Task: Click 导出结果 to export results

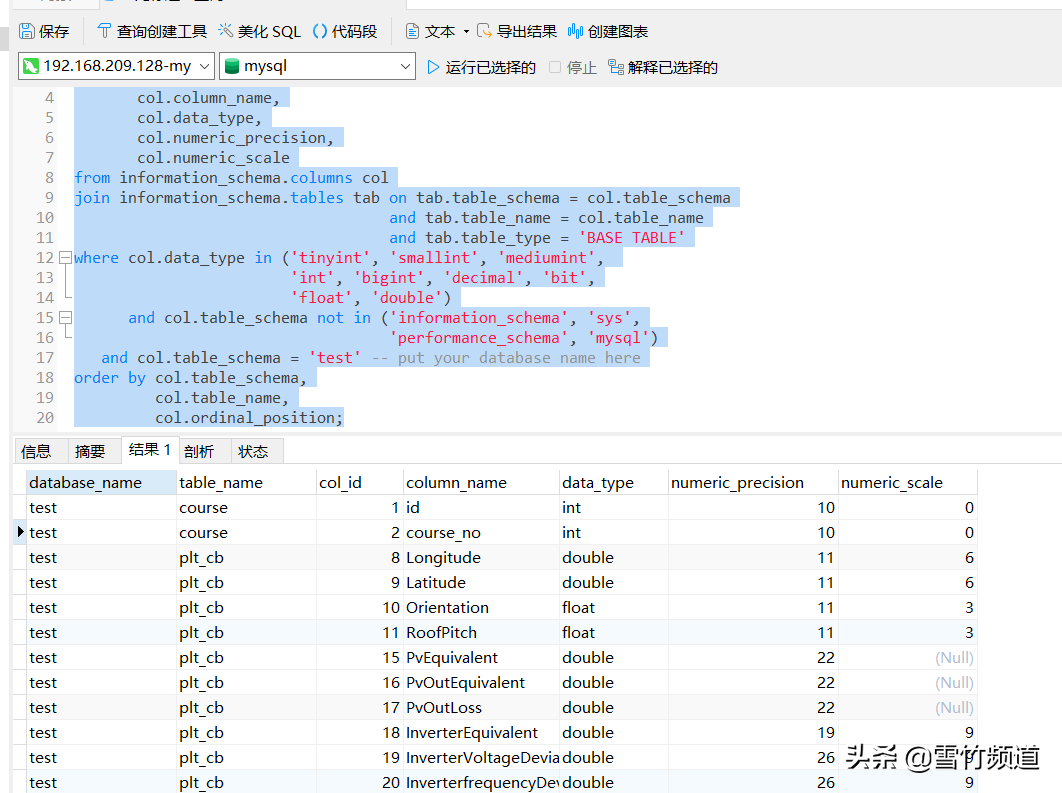Action: point(516,31)
